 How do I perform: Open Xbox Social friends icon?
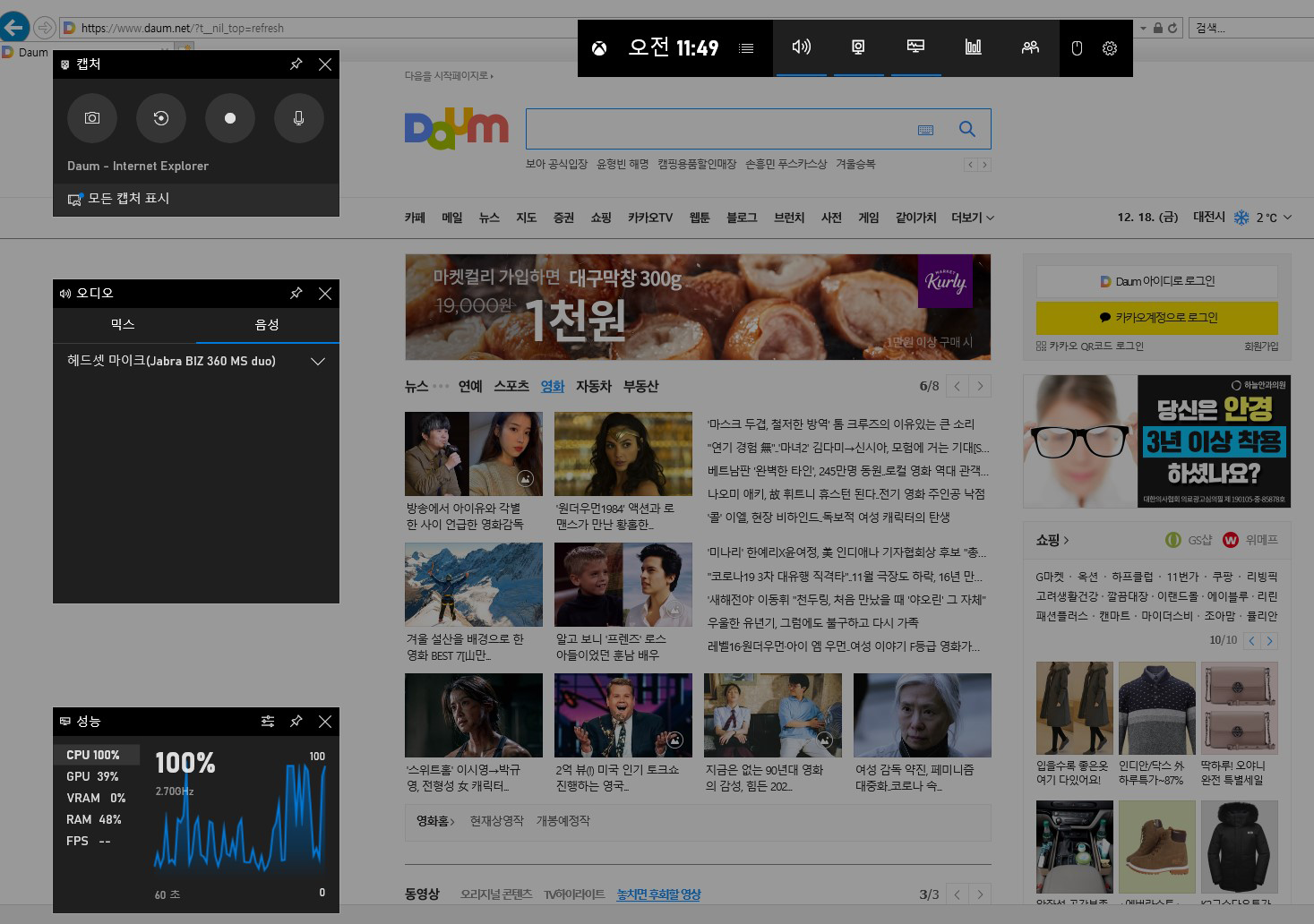pos(1030,47)
